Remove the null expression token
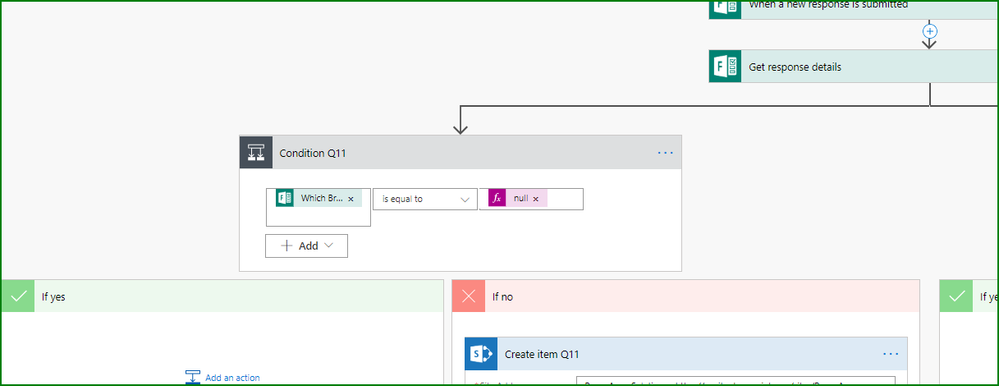 click(536, 199)
